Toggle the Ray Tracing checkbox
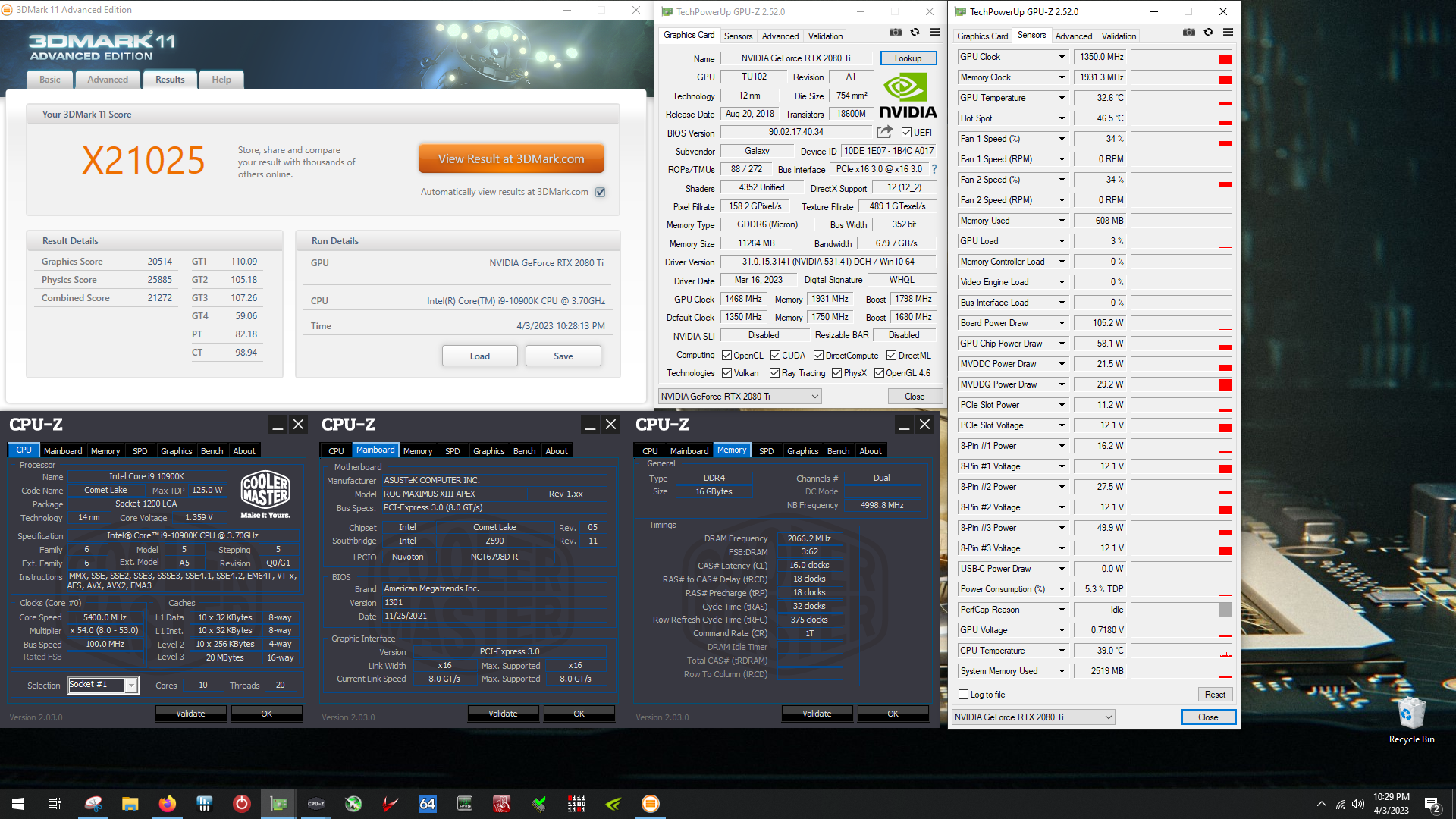Viewport: 1456px width, 819px height. 774,372
